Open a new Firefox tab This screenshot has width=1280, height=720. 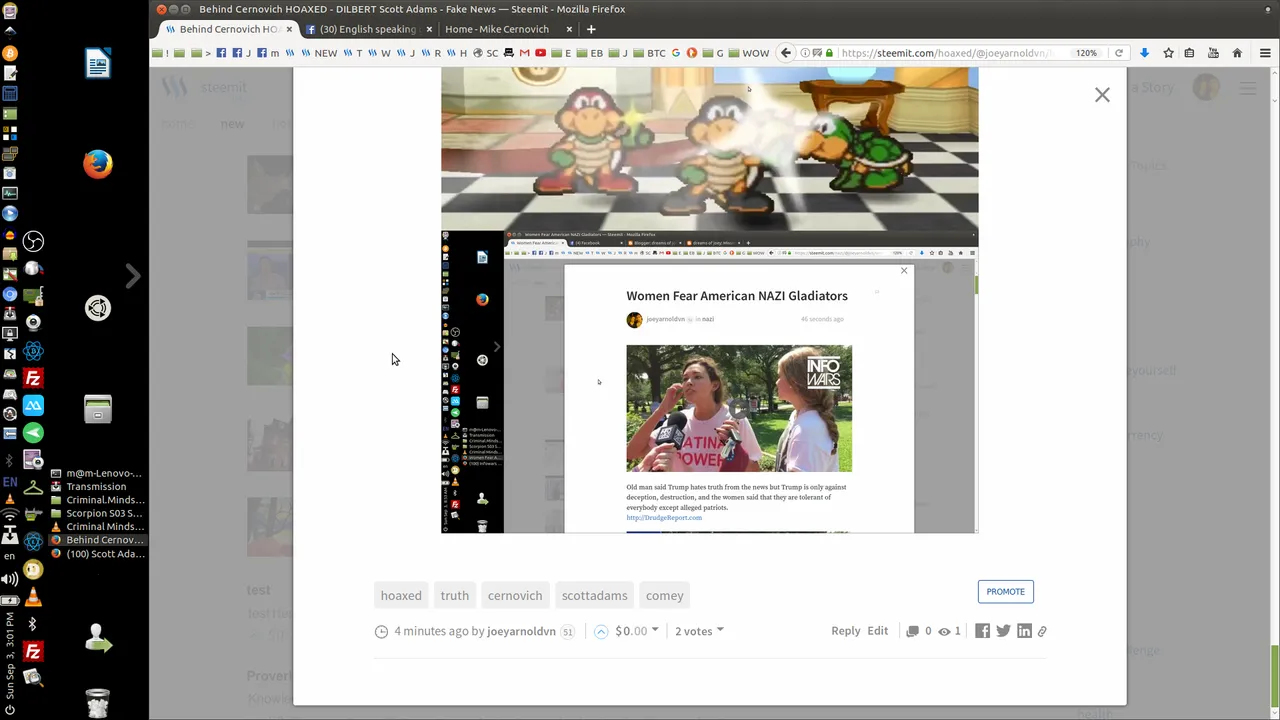tap(591, 29)
